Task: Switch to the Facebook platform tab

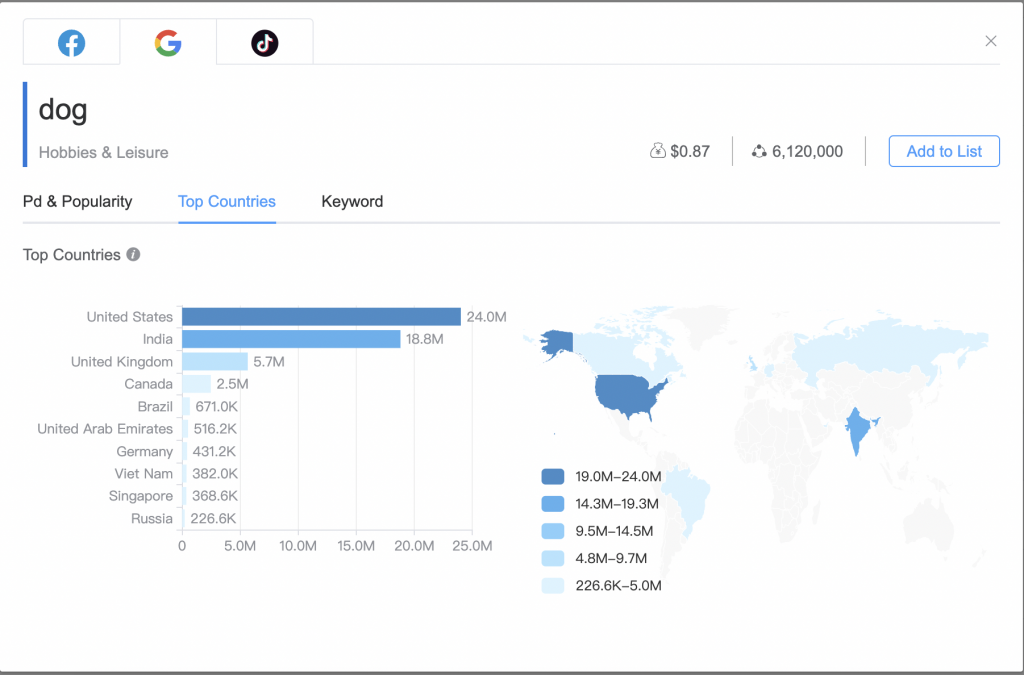Action: point(70,42)
